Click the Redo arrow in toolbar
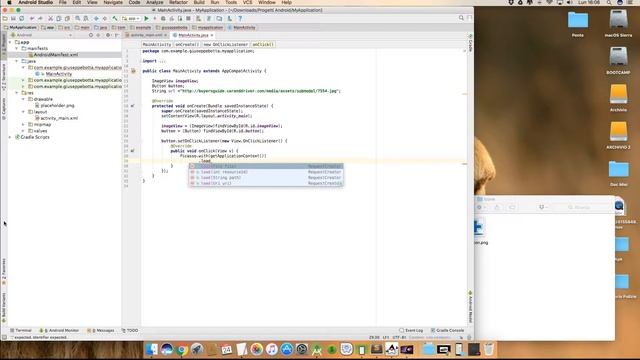This screenshot has height=360, width=640. [40, 18]
